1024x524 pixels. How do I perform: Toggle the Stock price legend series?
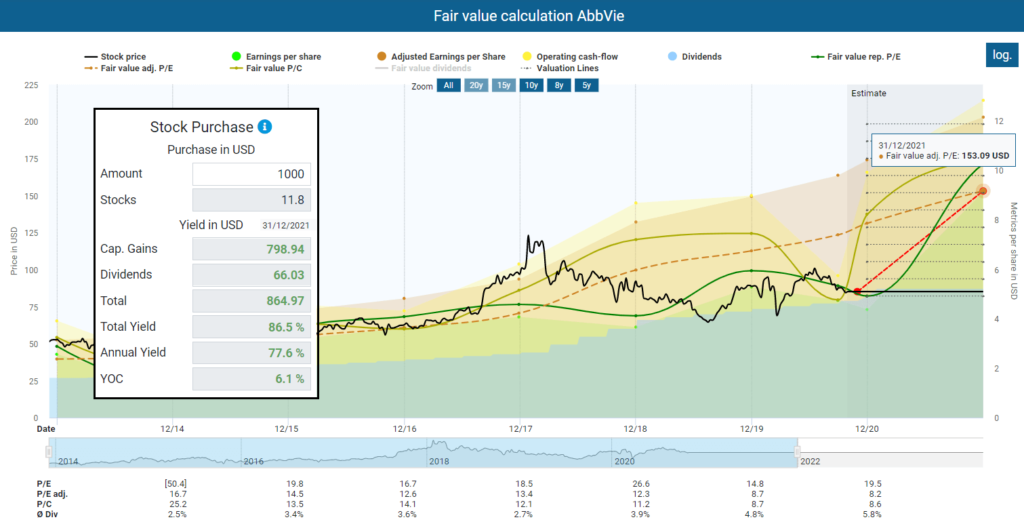click(x=115, y=57)
